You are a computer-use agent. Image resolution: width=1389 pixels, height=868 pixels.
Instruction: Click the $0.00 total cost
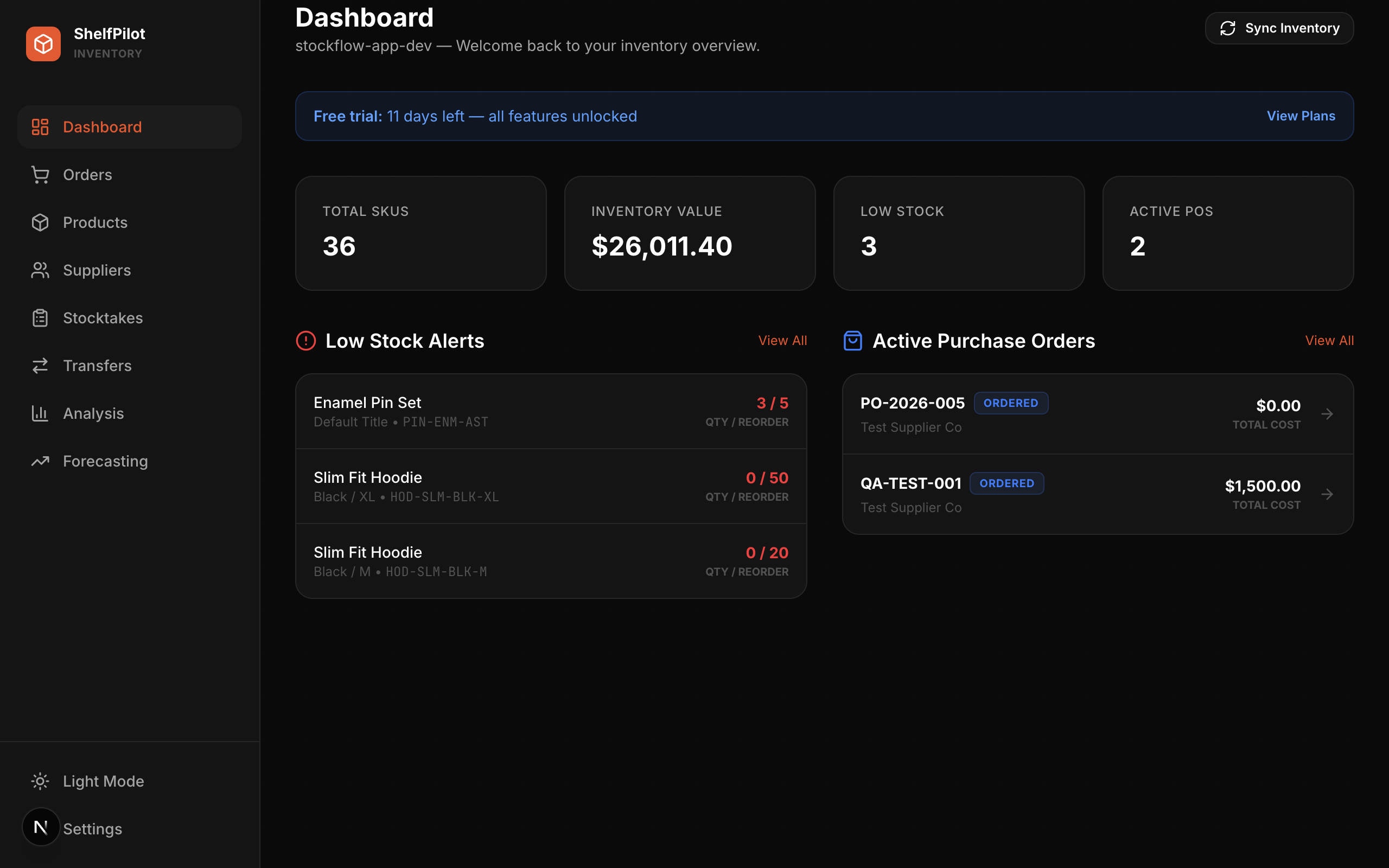coord(1278,406)
